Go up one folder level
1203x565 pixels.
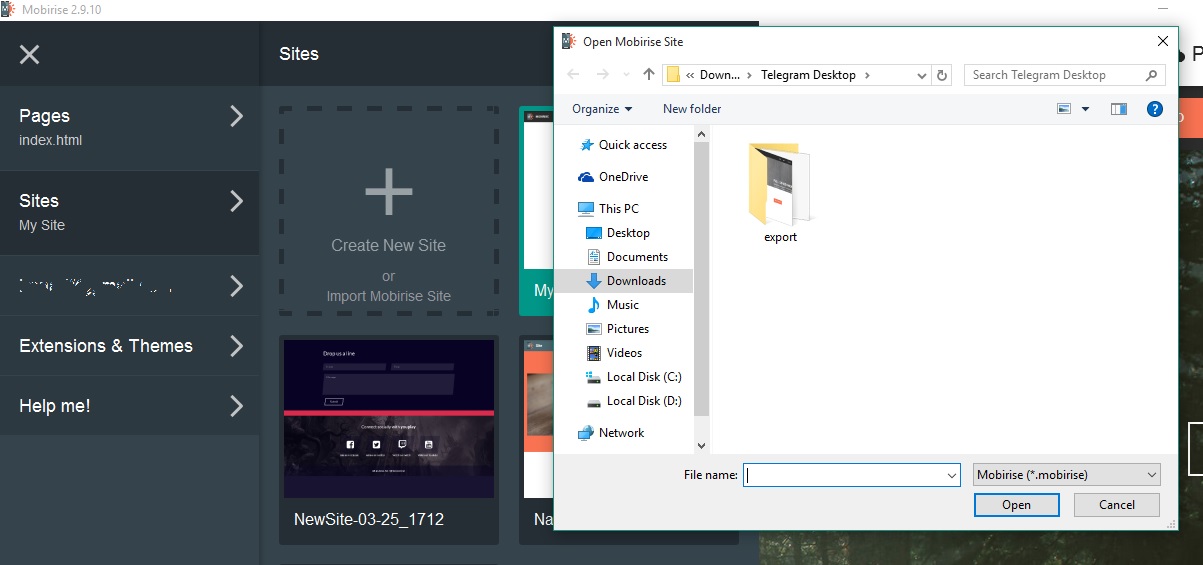coord(649,75)
